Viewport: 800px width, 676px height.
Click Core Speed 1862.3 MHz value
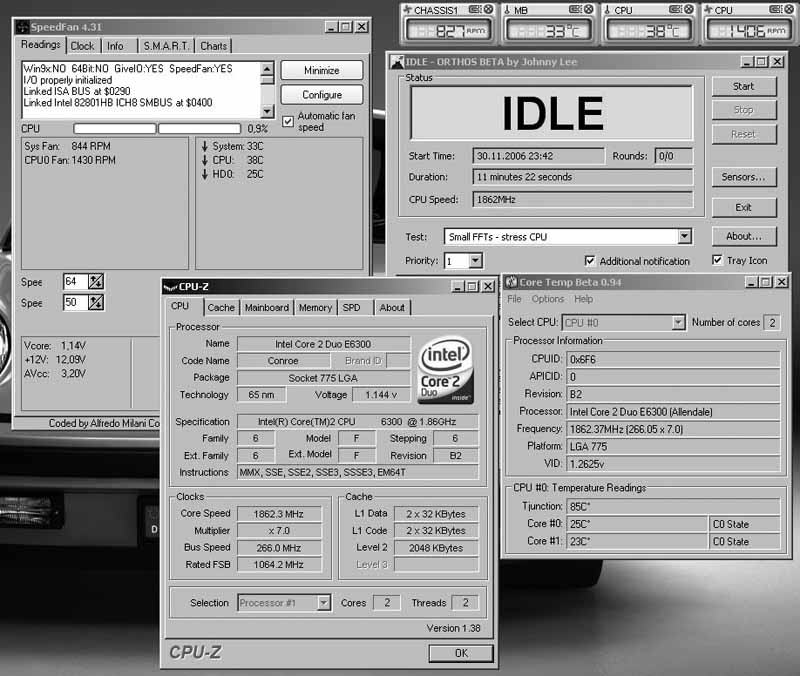(x=279, y=514)
